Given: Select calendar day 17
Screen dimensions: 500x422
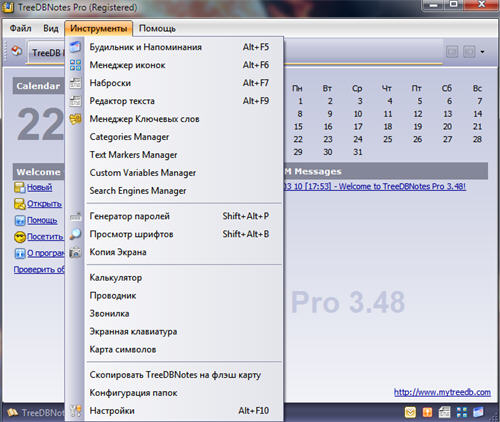Looking at the screenshot, I should (358, 127).
